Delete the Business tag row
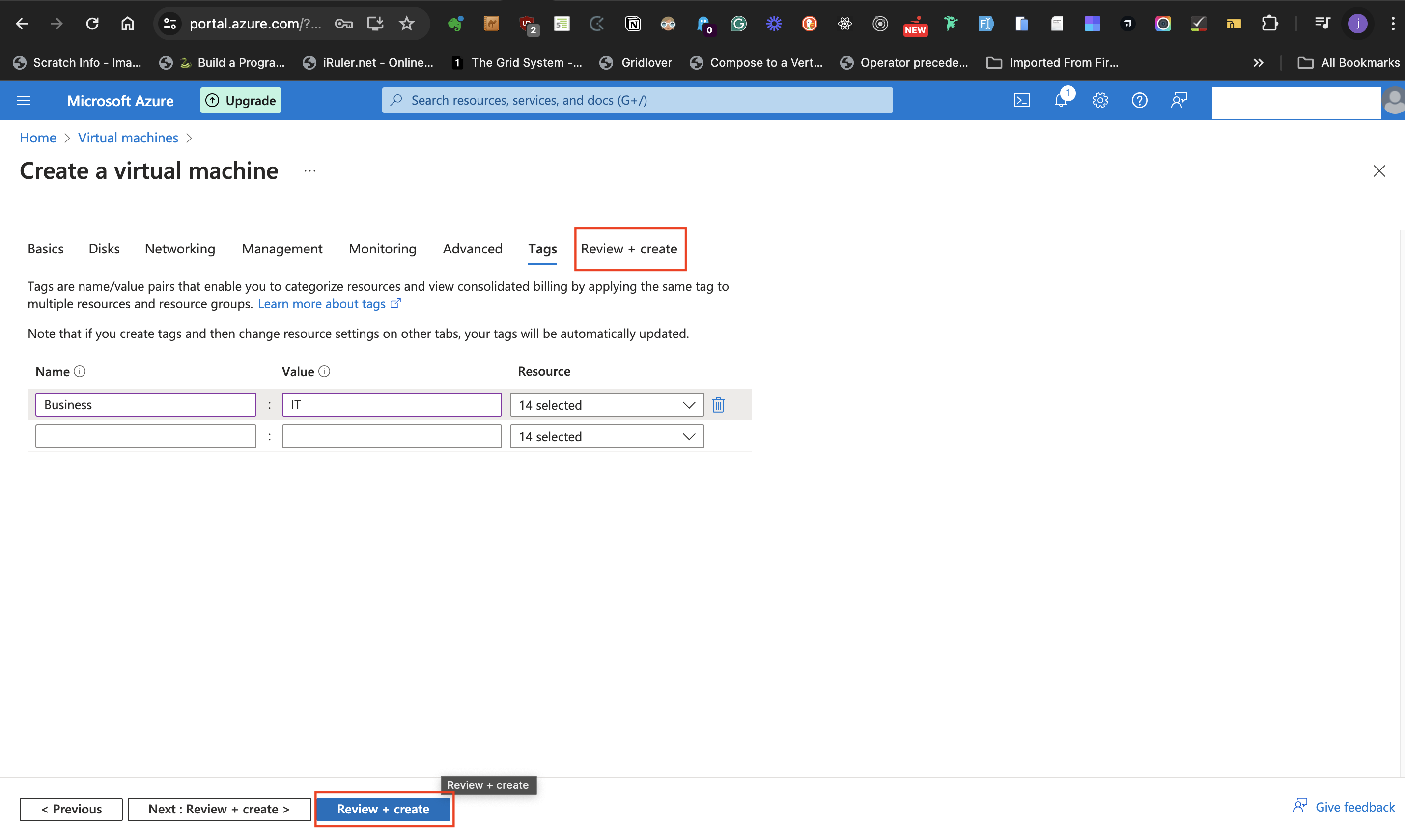The width and height of the screenshot is (1405, 840). point(718,405)
